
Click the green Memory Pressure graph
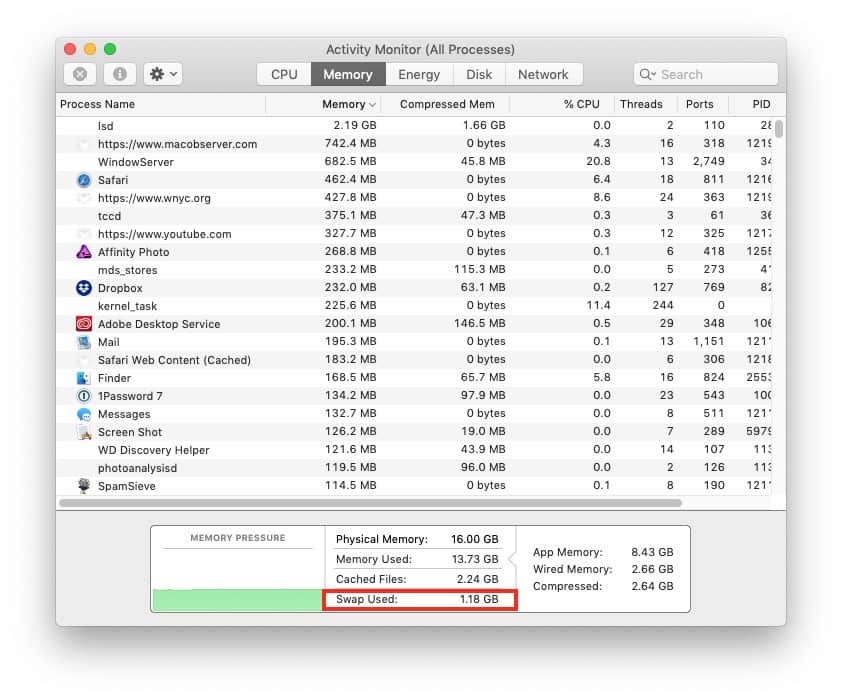click(236, 599)
